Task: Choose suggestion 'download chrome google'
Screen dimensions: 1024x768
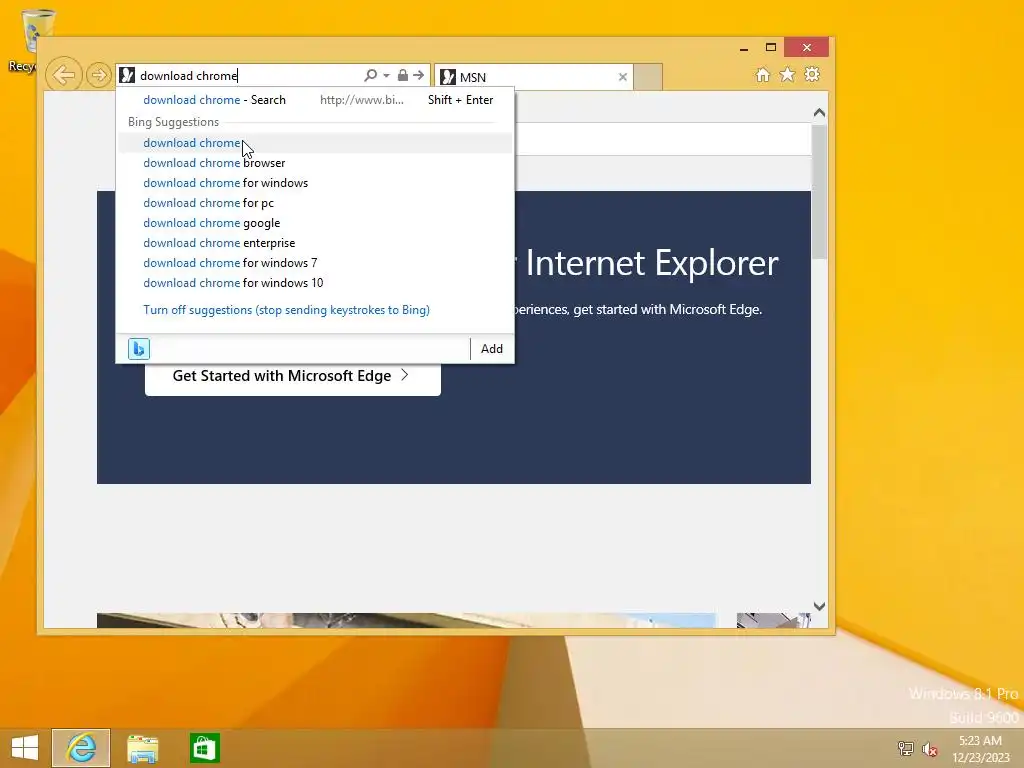Action: click(x=315, y=223)
